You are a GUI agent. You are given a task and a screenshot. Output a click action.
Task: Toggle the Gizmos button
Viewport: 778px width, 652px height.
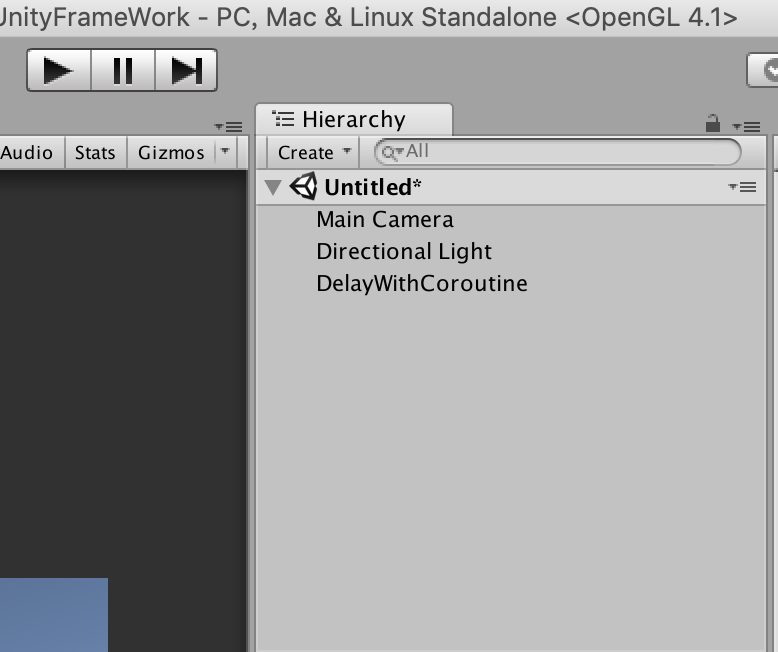(x=171, y=152)
